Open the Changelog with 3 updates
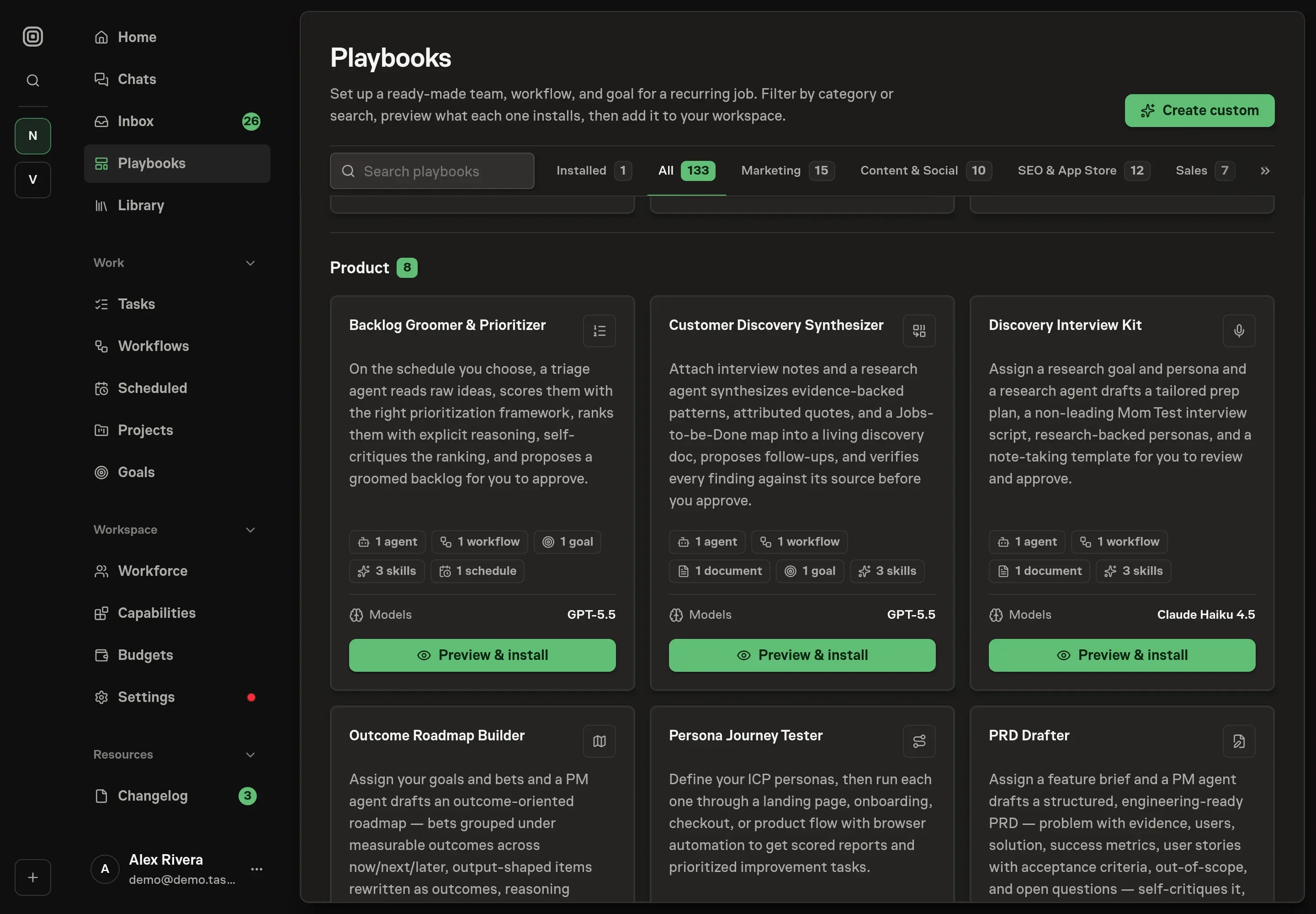This screenshot has width=1316, height=914. pyautogui.click(x=177, y=796)
